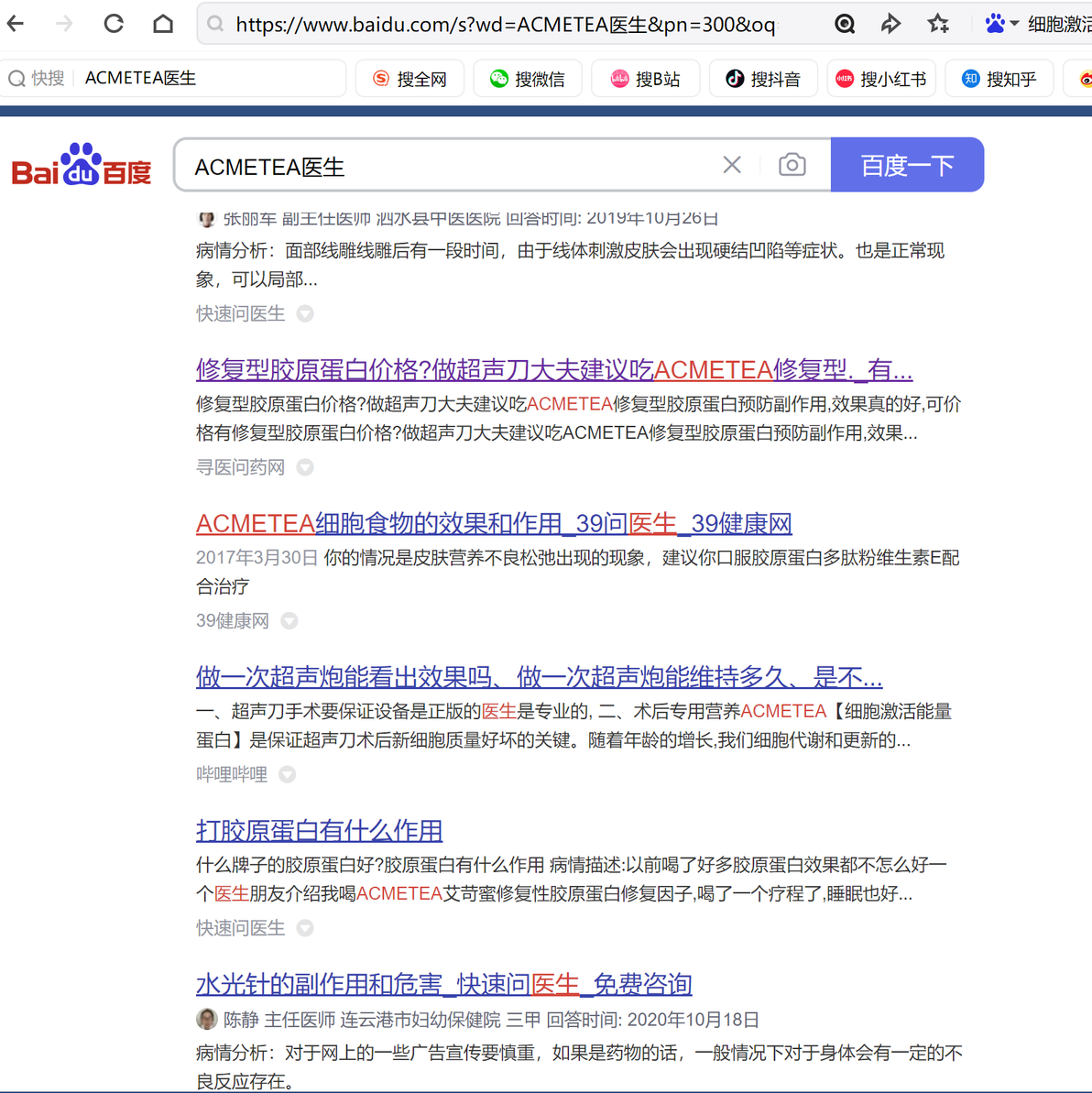This screenshot has height=1093, width=1092.
Task: Click 搜知乎 button
Action: click(999, 78)
